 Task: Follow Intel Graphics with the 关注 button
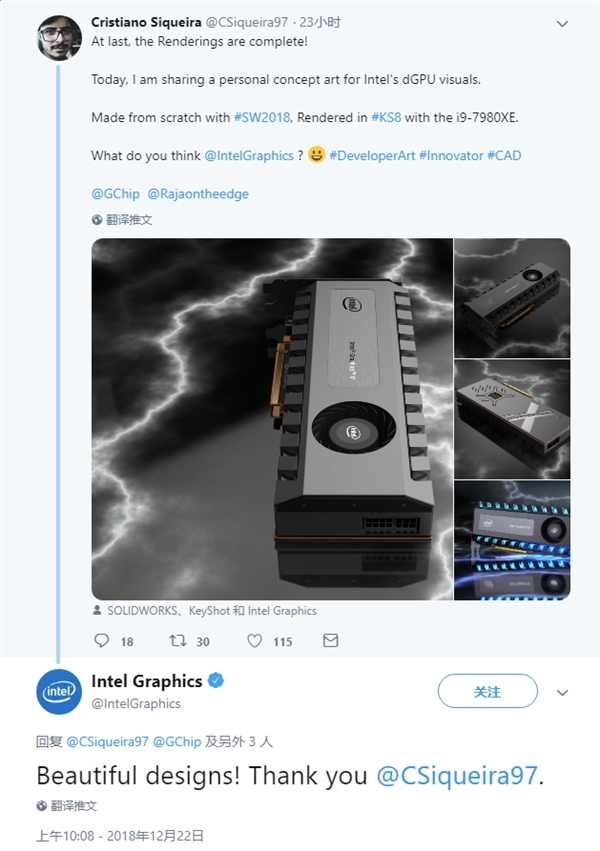click(x=488, y=690)
